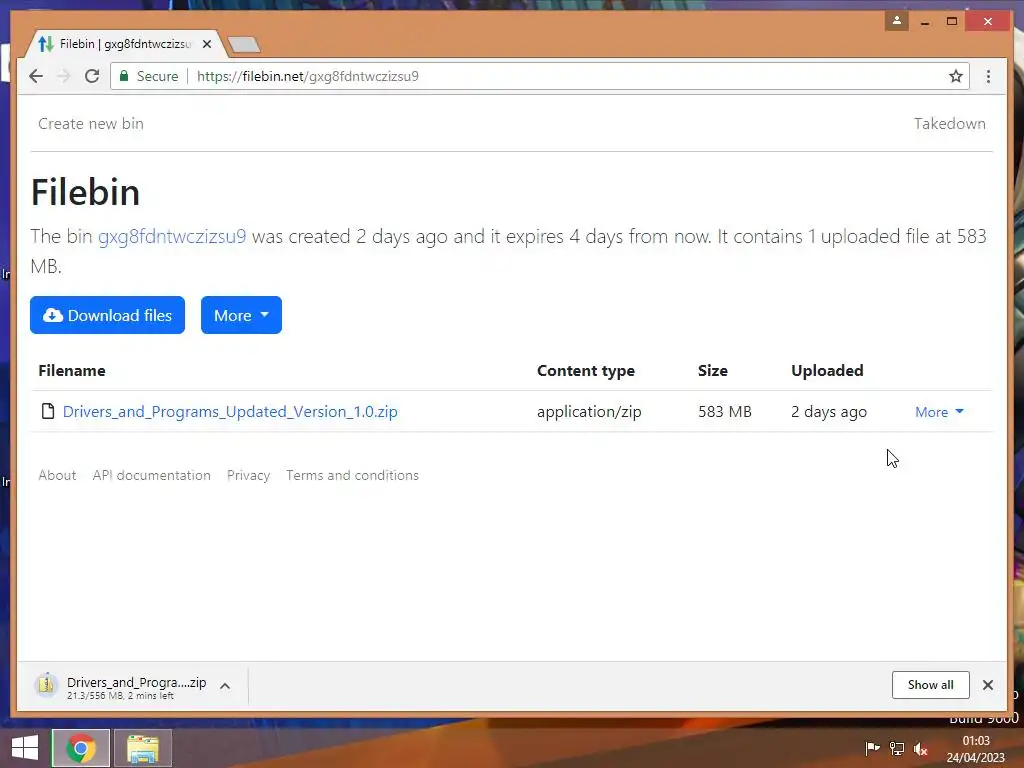The height and width of the screenshot is (768, 1024).
Task: Click Create new bin link
Action: click(x=91, y=123)
